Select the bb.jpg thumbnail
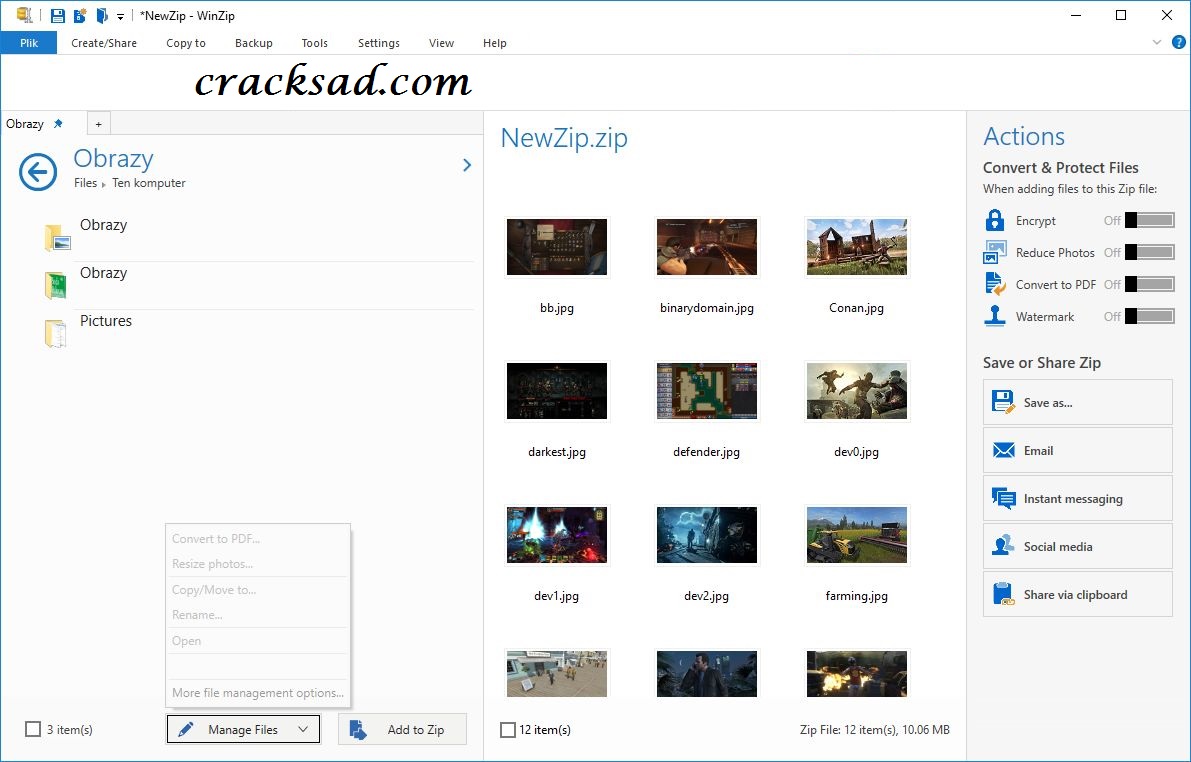1191x762 pixels. click(557, 247)
